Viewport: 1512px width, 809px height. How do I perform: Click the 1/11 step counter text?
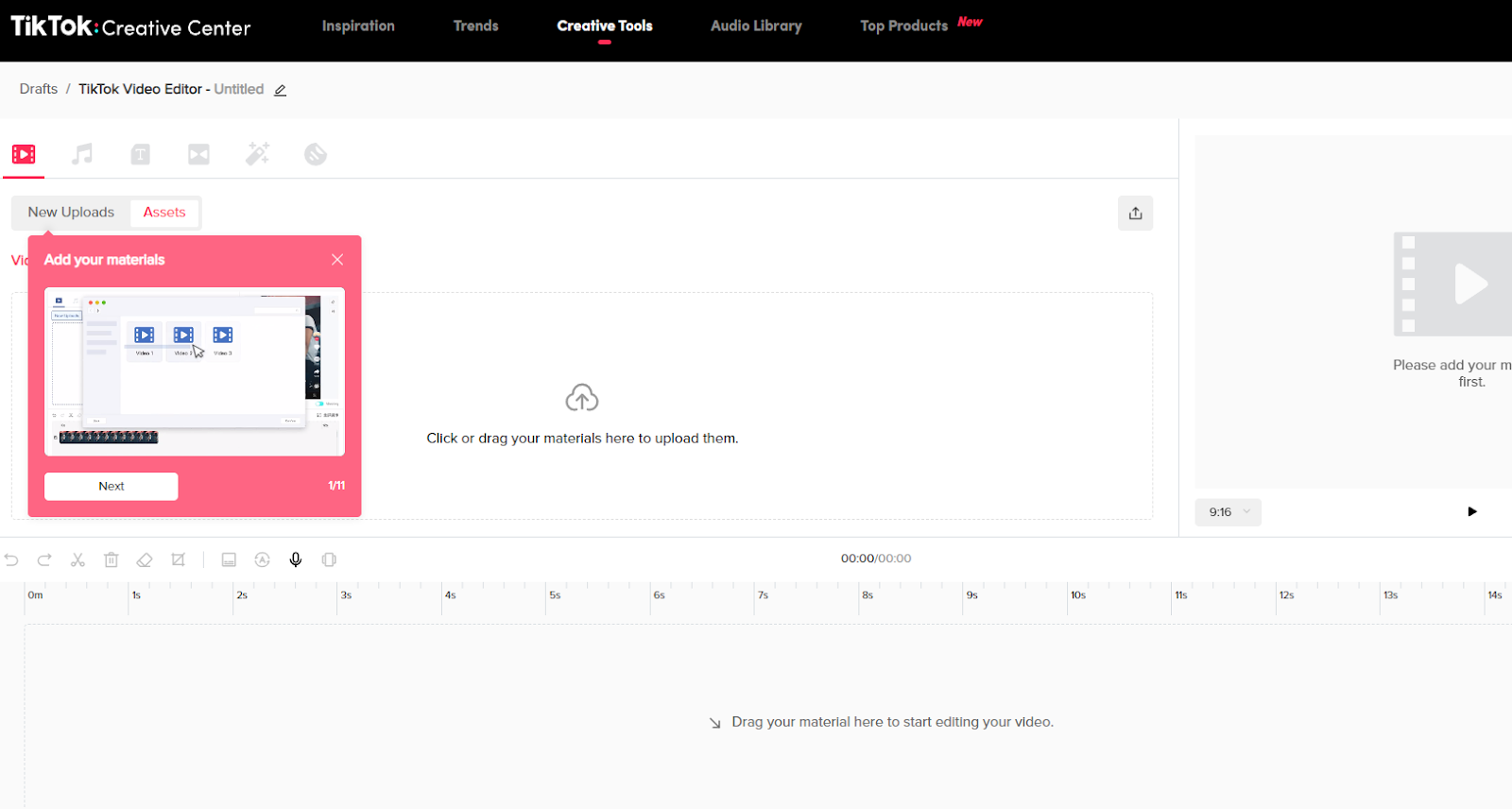tap(336, 486)
